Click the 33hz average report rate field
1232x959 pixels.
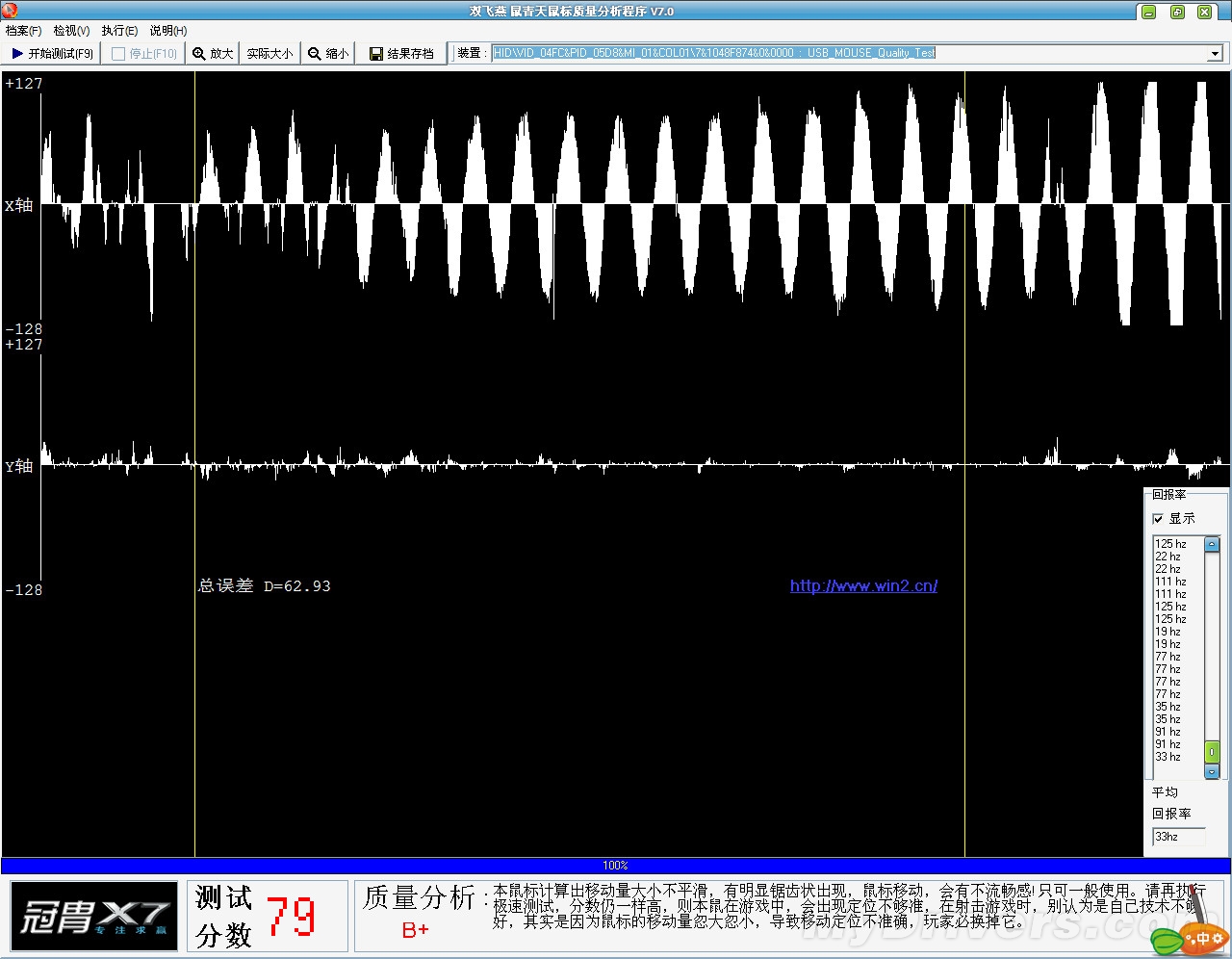pos(1178,837)
